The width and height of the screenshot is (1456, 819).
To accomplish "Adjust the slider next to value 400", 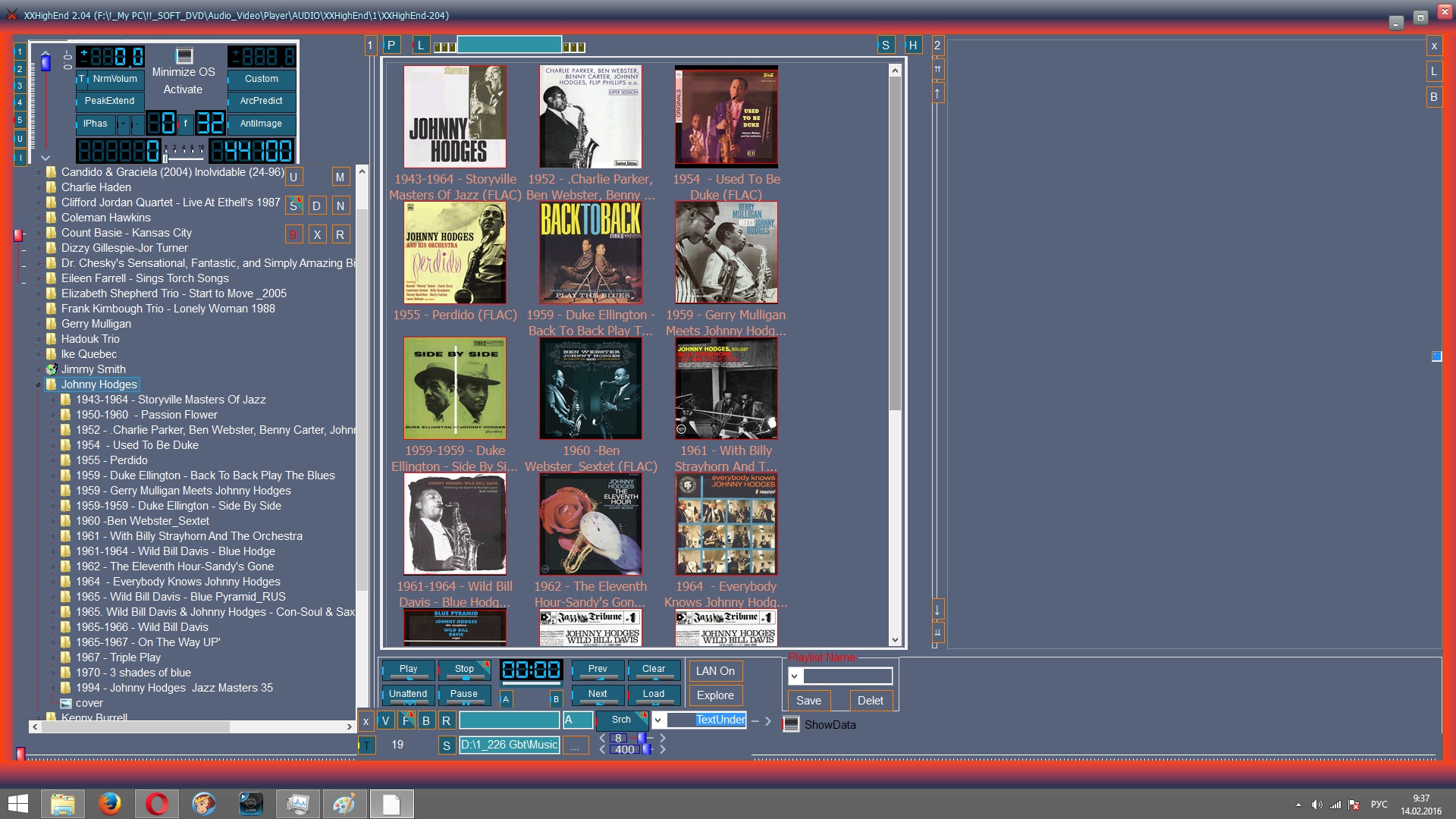I will [x=647, y=749].
